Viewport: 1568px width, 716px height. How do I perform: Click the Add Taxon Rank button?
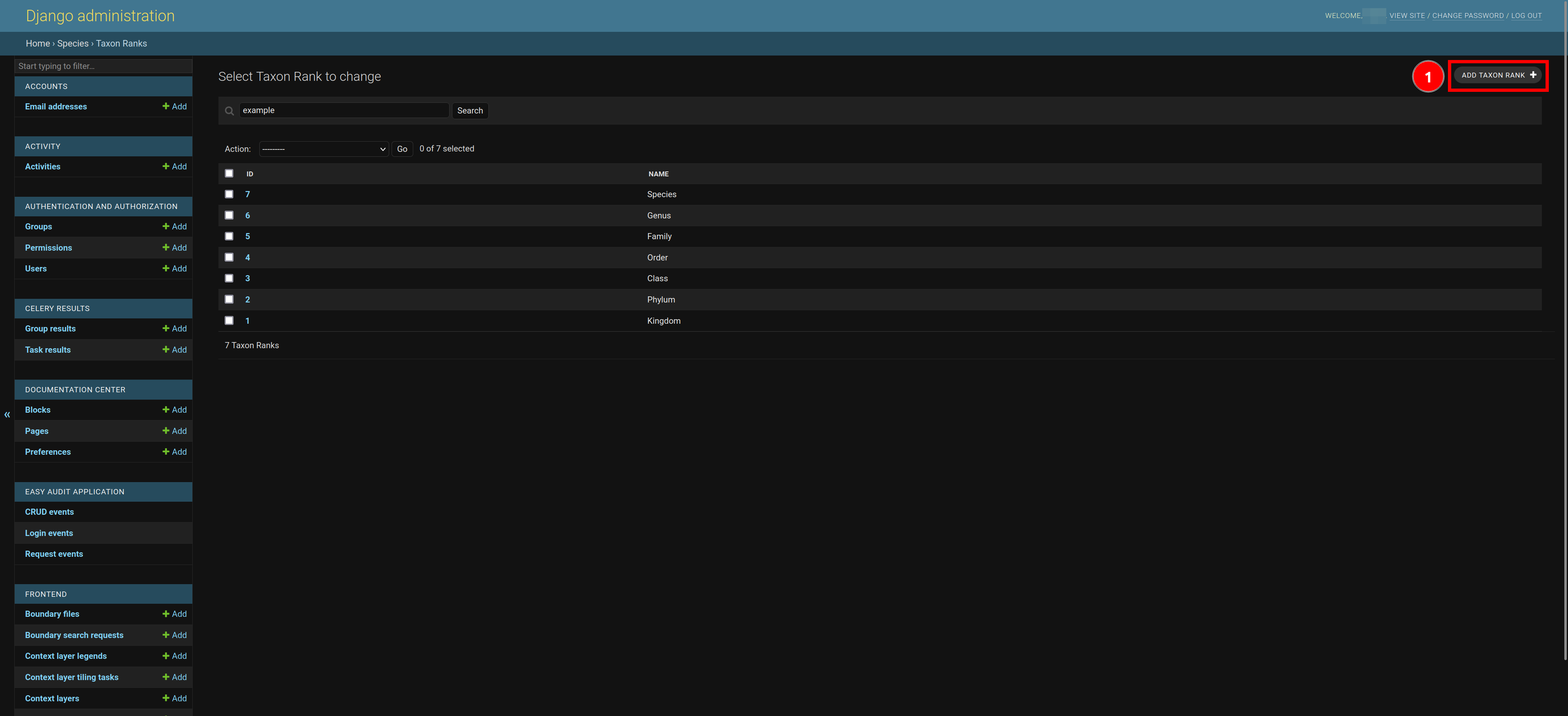click(1497, 76)
